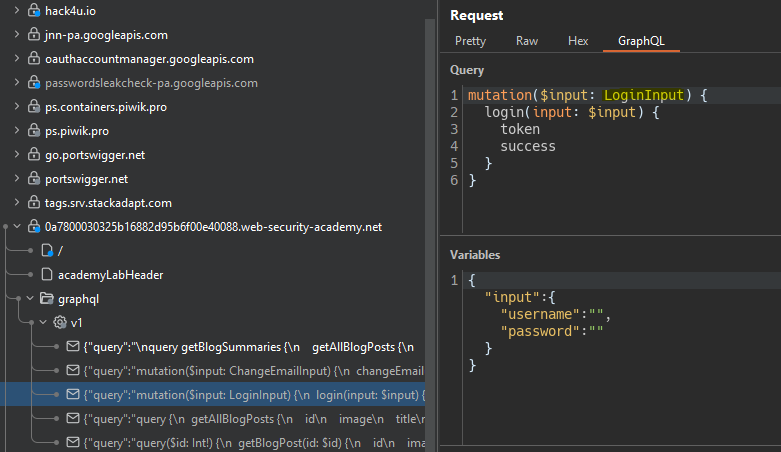Collapse the web-security-academy.net host node
Image resolution: width=781 pixels, height=452 pixels.
point(16,227)
